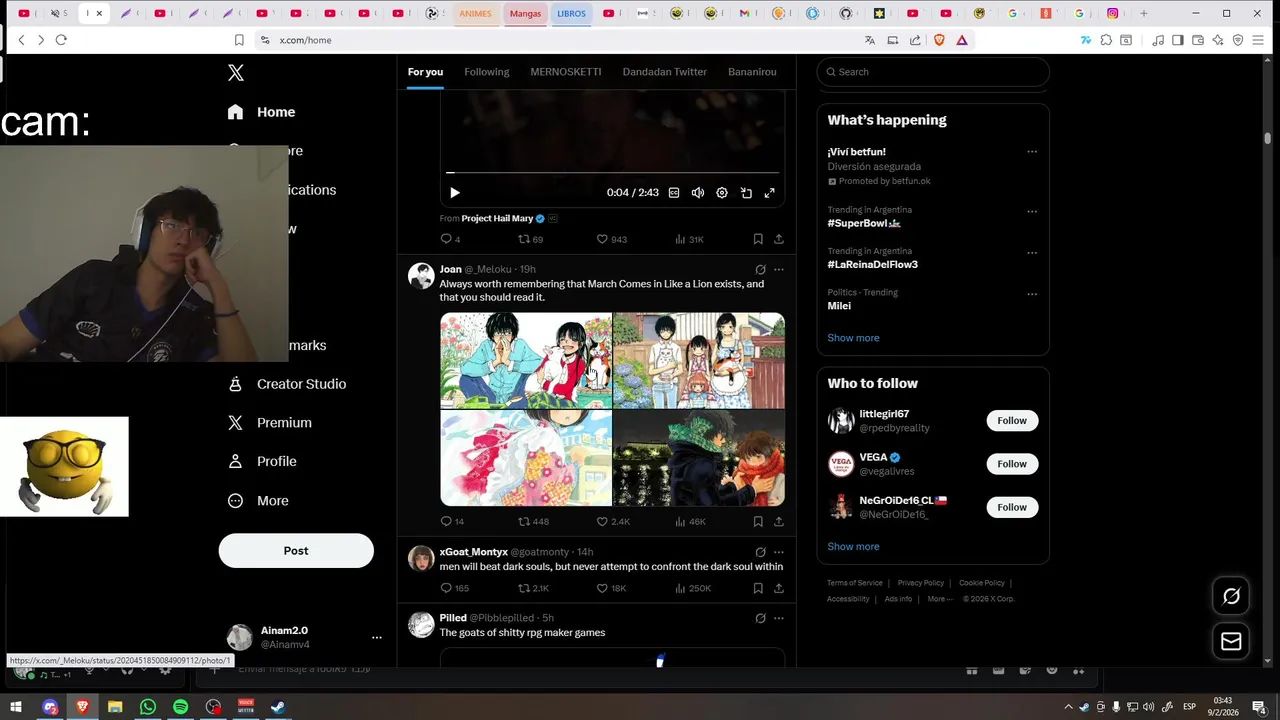Open account menu dots beside Ainam2.0
This screenshot has height=720, width=1280.
(x=377, y=638)
